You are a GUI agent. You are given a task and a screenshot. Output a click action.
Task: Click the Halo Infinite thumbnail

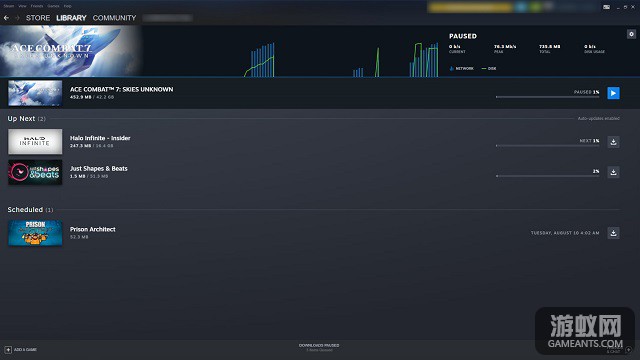coord(35,142)
